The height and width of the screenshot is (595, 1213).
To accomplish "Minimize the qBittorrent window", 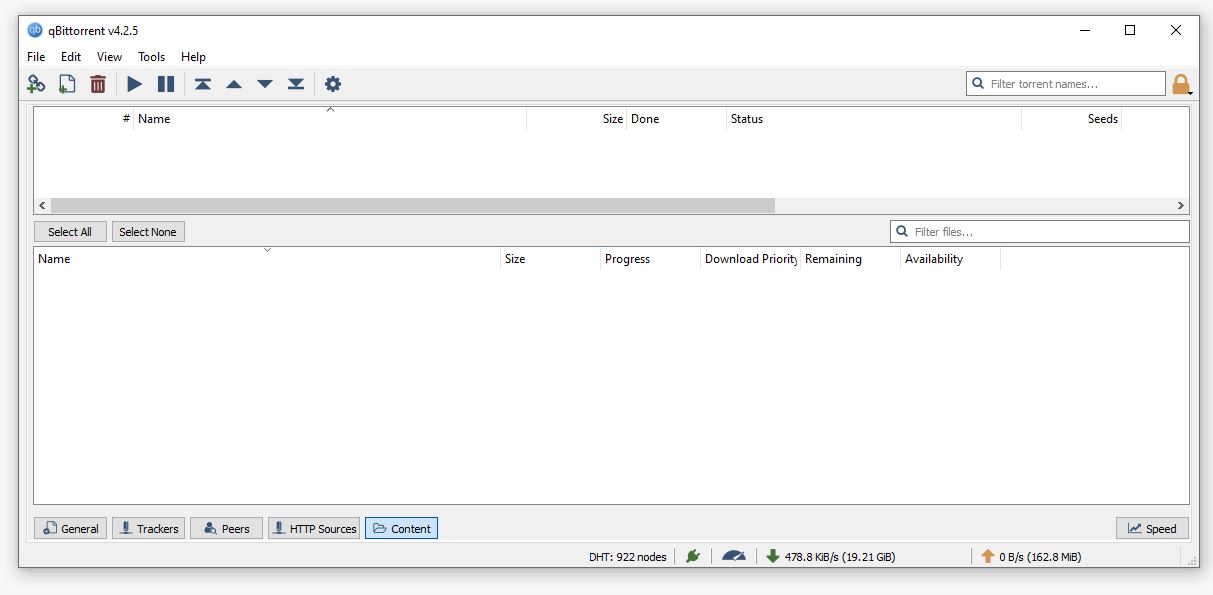I will [1085, 30].
